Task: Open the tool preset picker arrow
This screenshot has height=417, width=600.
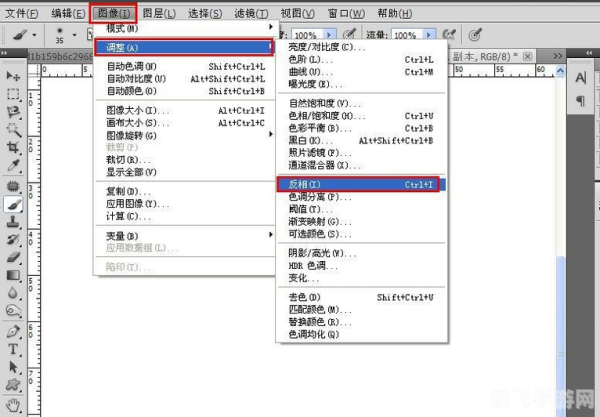Action: pyautogui.click(x=34, y=35)
